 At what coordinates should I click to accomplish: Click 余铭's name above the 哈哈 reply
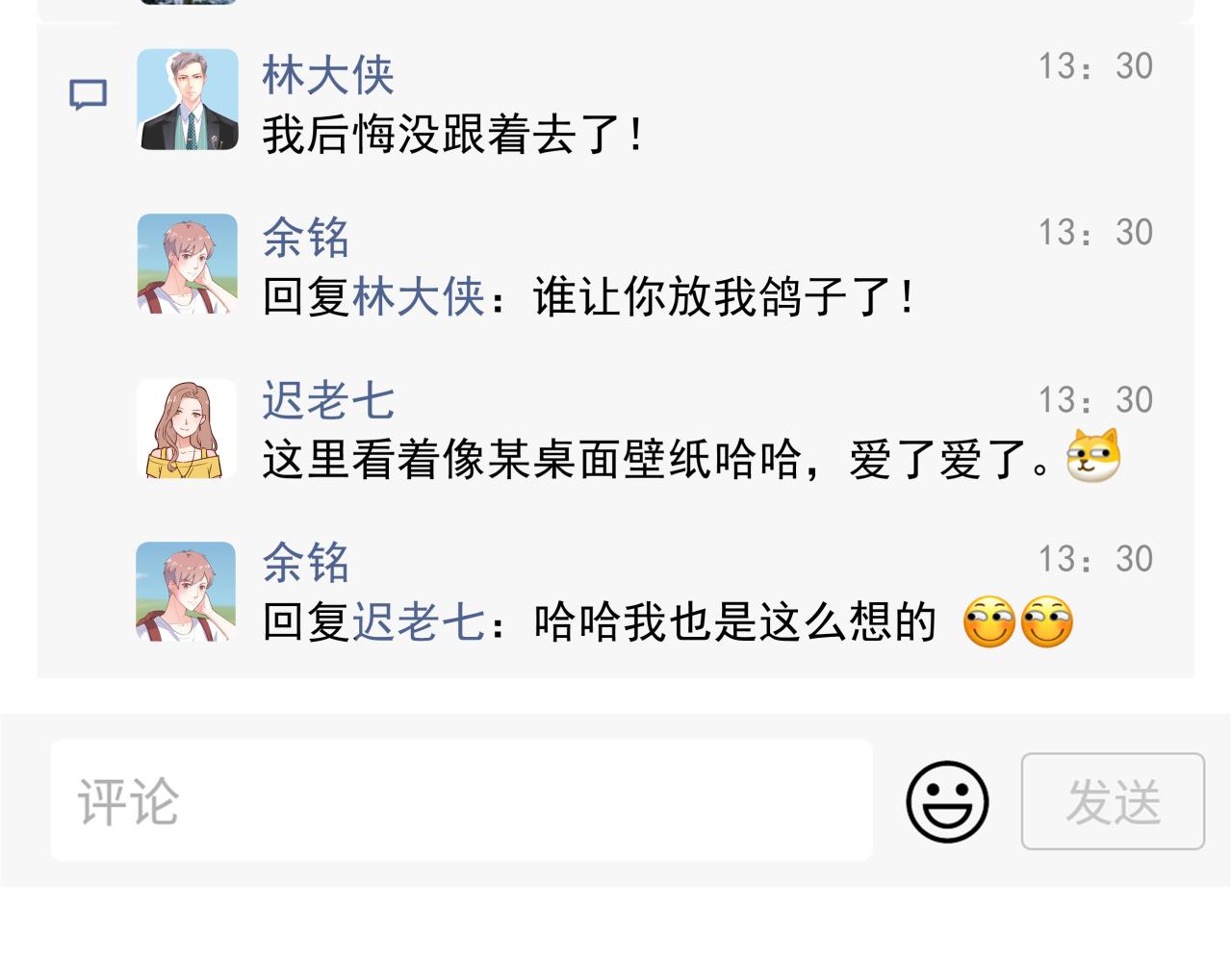point(306,563)
